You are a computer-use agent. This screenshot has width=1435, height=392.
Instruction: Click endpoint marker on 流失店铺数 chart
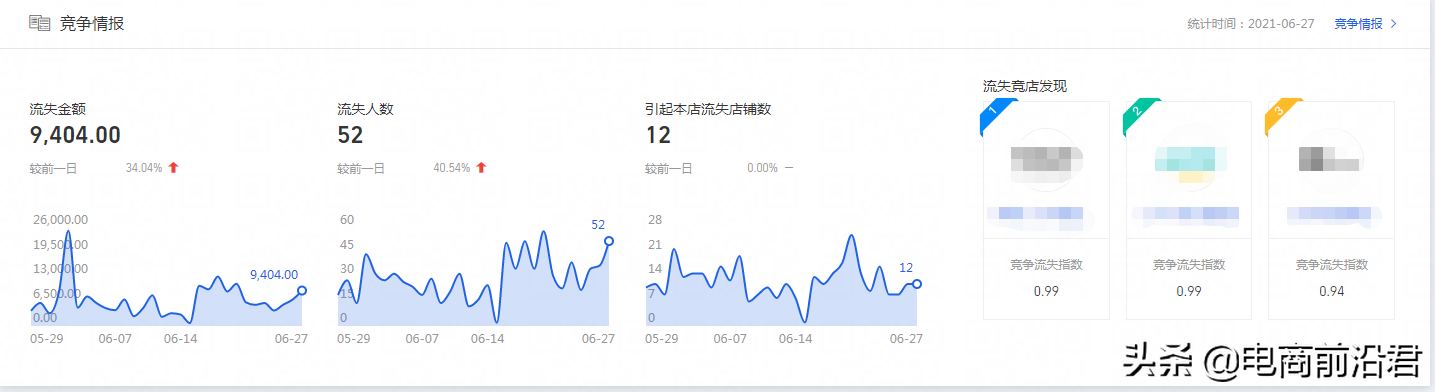[x=917, y=284]
